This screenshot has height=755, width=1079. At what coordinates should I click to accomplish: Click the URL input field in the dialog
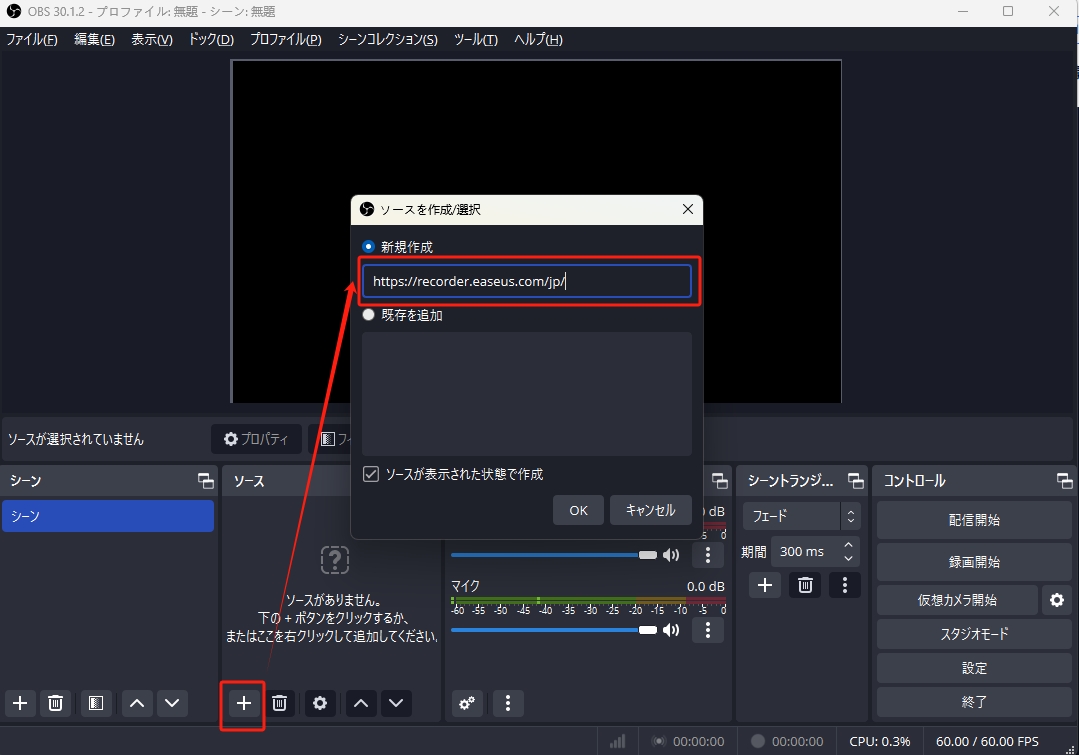(528, 281)
